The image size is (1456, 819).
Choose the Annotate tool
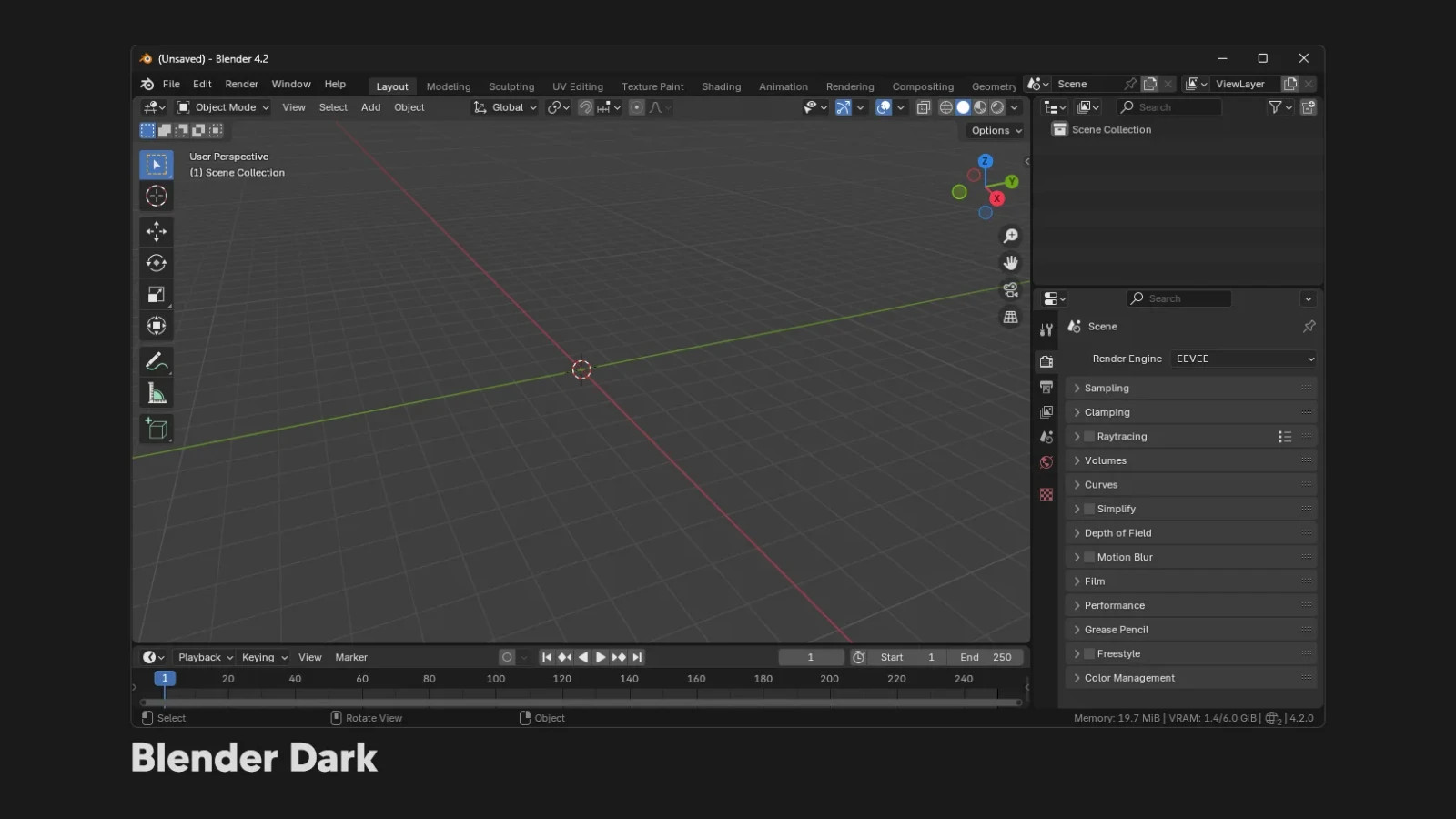157,362
